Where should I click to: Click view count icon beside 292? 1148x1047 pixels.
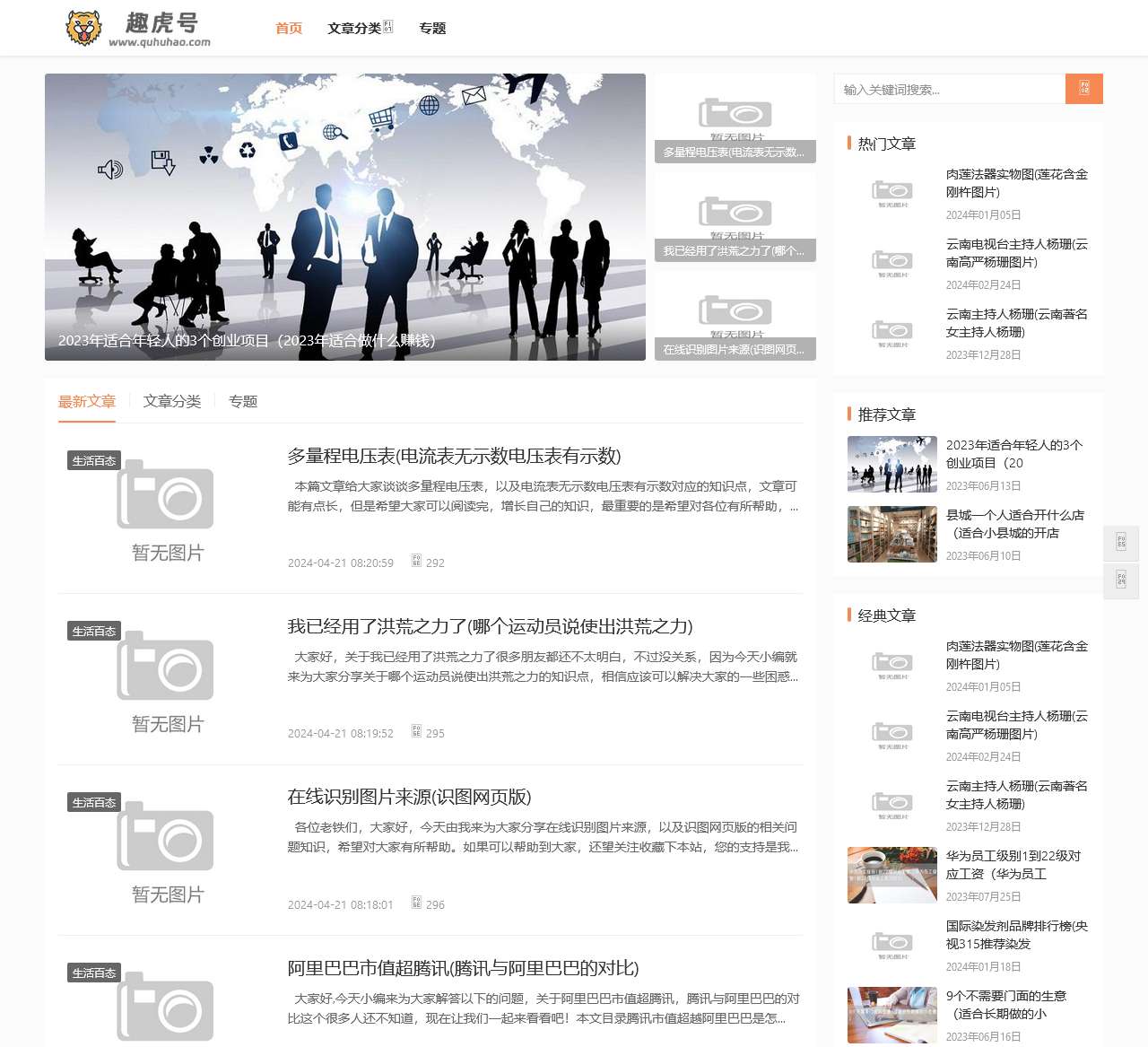(416, 561)
